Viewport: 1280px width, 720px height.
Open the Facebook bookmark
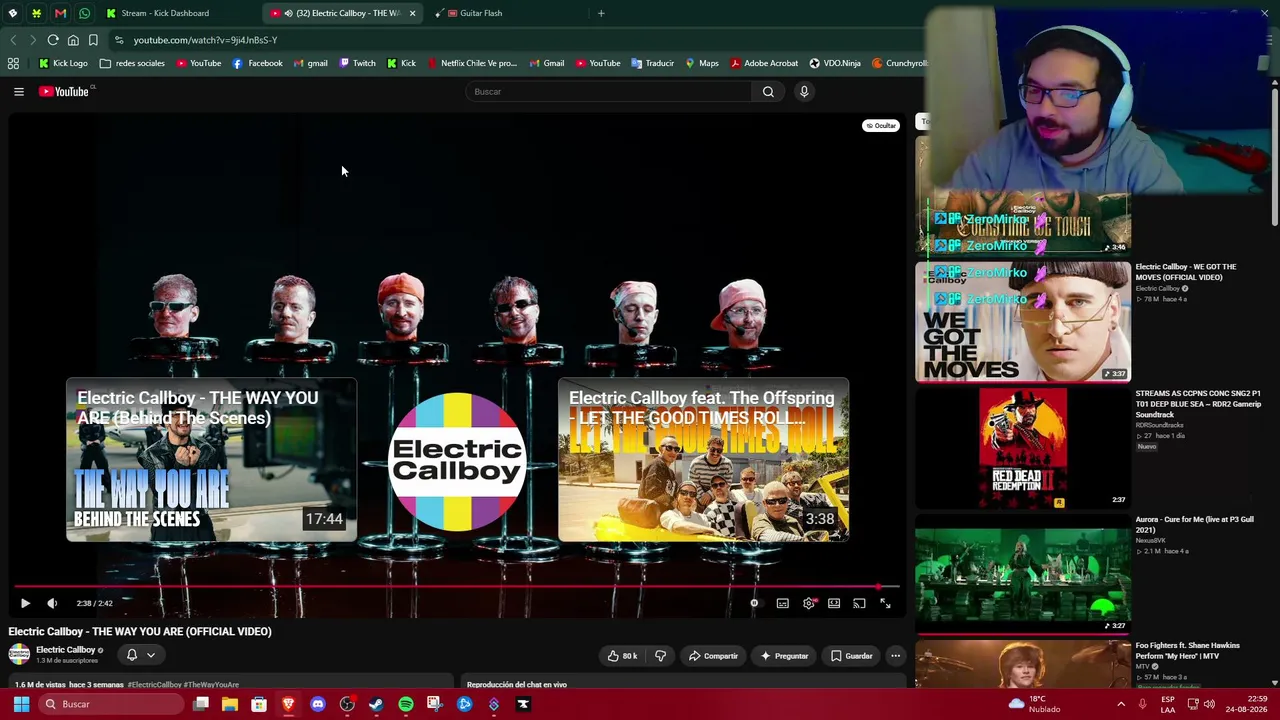tap(257, 63)
